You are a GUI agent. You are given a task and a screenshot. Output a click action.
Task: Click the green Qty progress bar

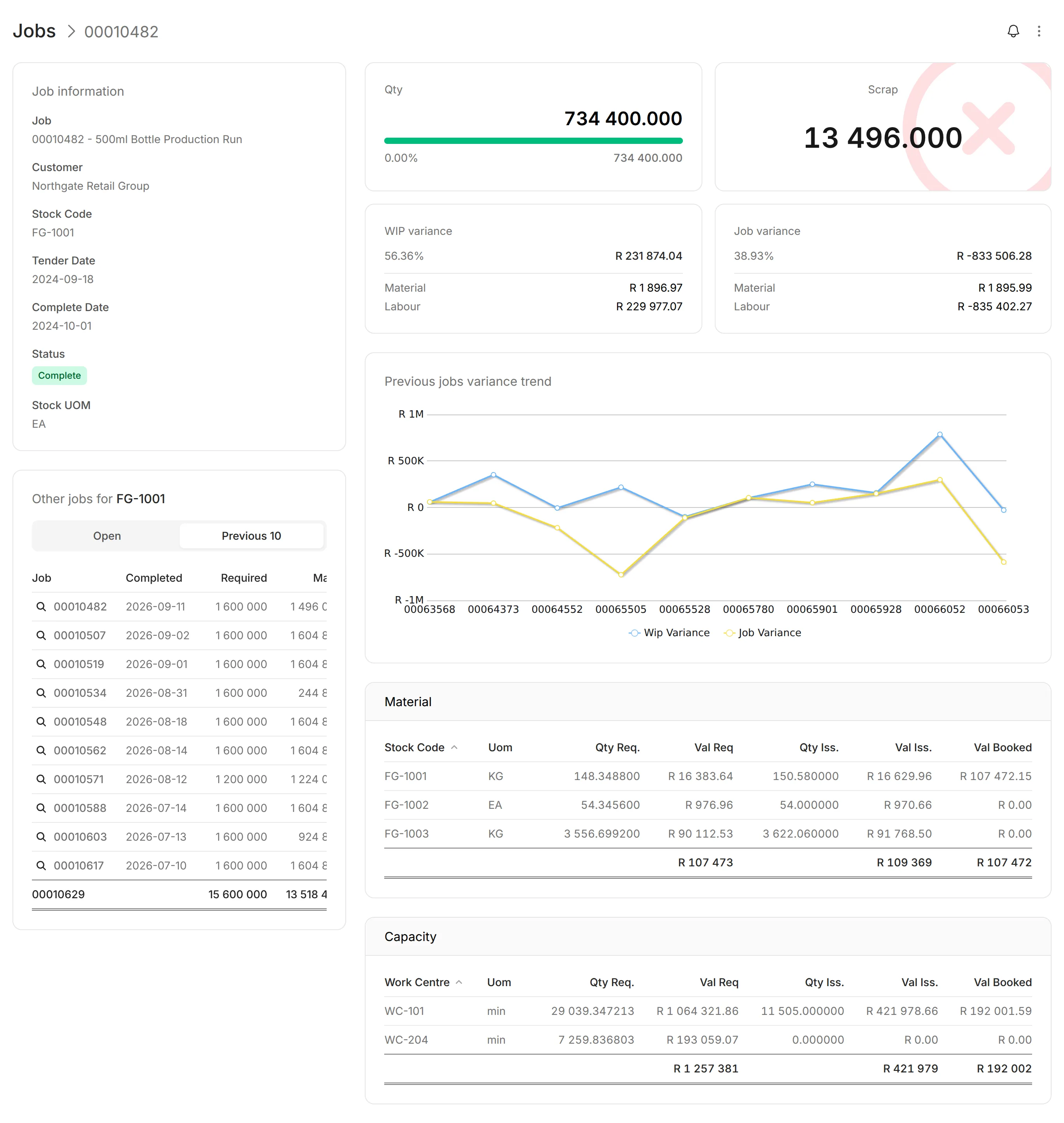tap(533, 141)
